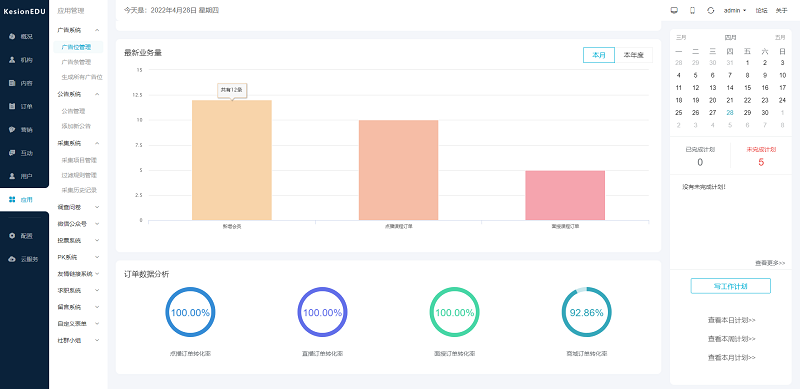Expand the 留言系统 section
Viewport: 800px width, 389px height.
78,307
